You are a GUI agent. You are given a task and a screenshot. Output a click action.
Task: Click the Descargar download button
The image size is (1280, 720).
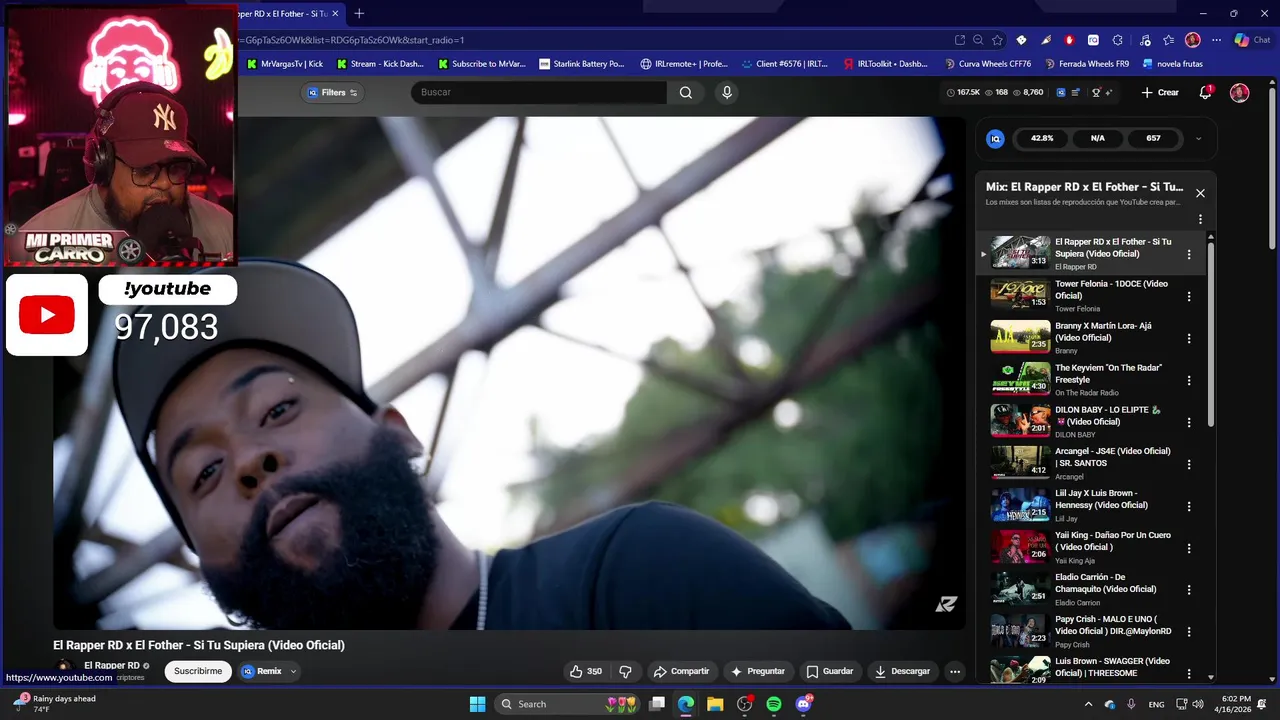coord(902,671)
